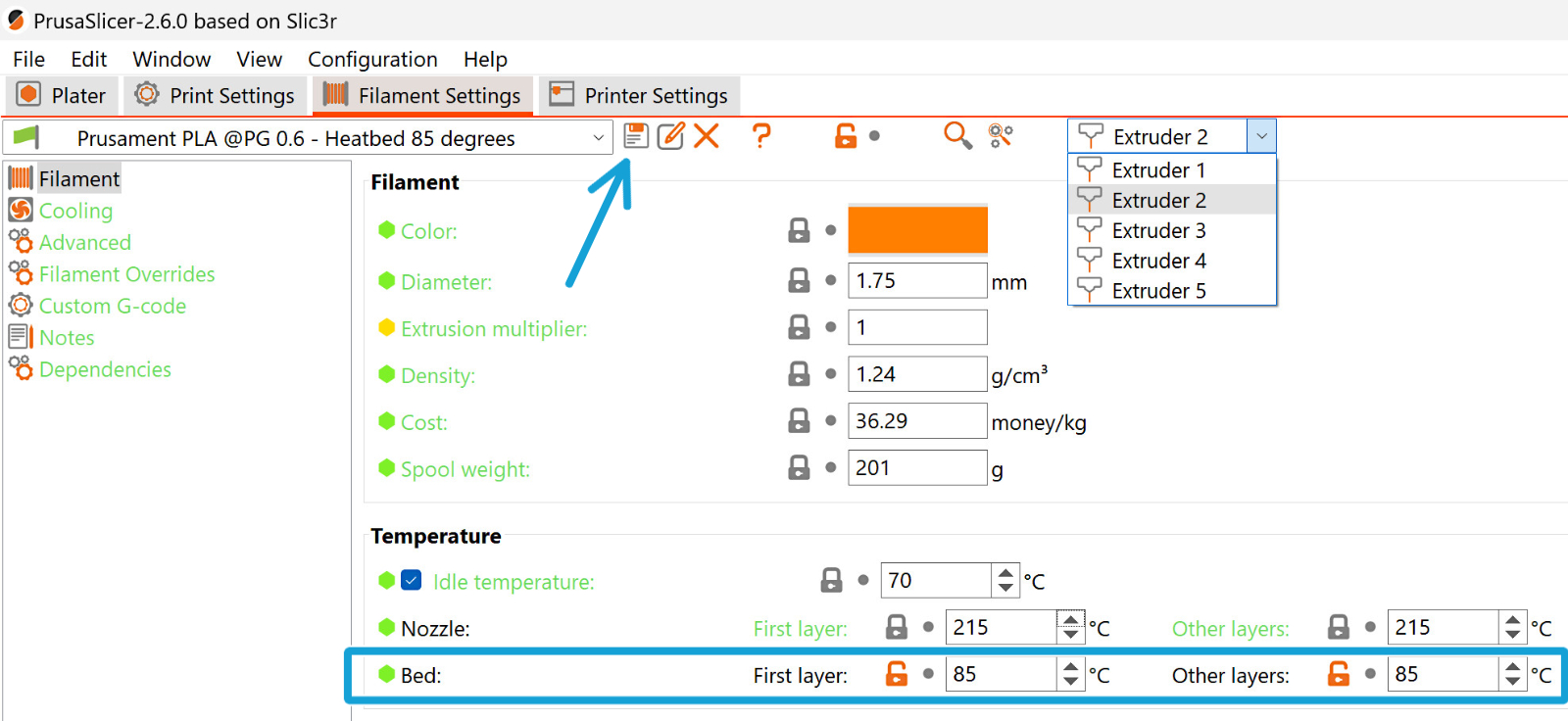Click the compare presets icon

(1001, 135)
